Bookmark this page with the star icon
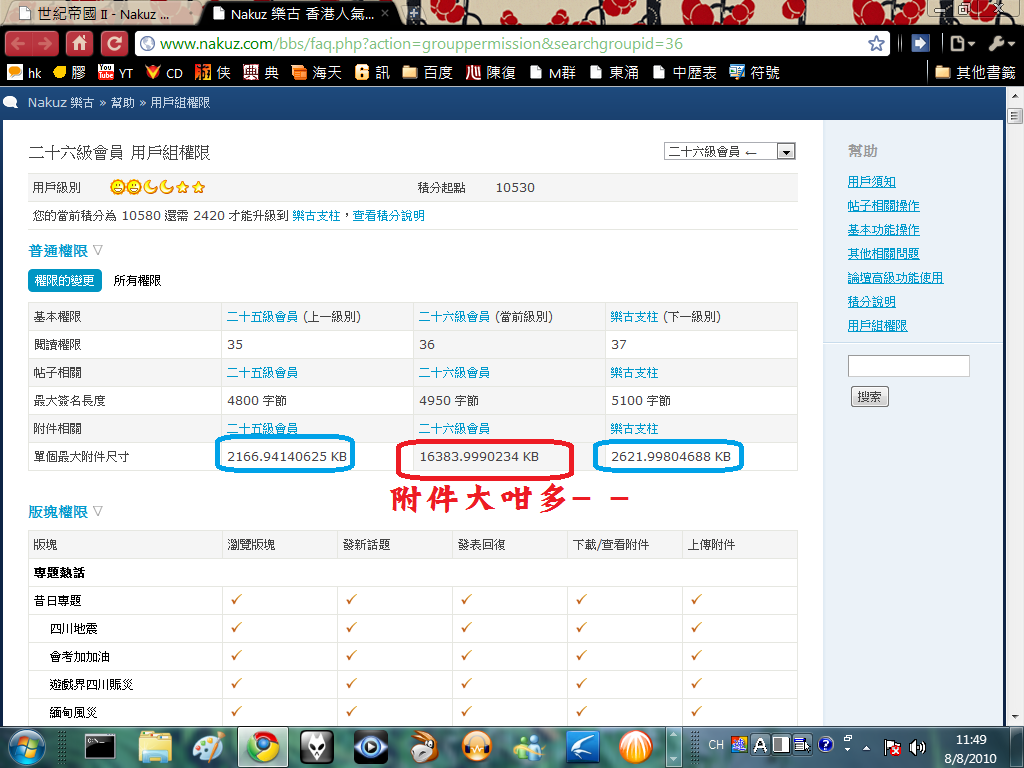The width and height of the screenshot is (1024, 768). (x=876, y=44)
